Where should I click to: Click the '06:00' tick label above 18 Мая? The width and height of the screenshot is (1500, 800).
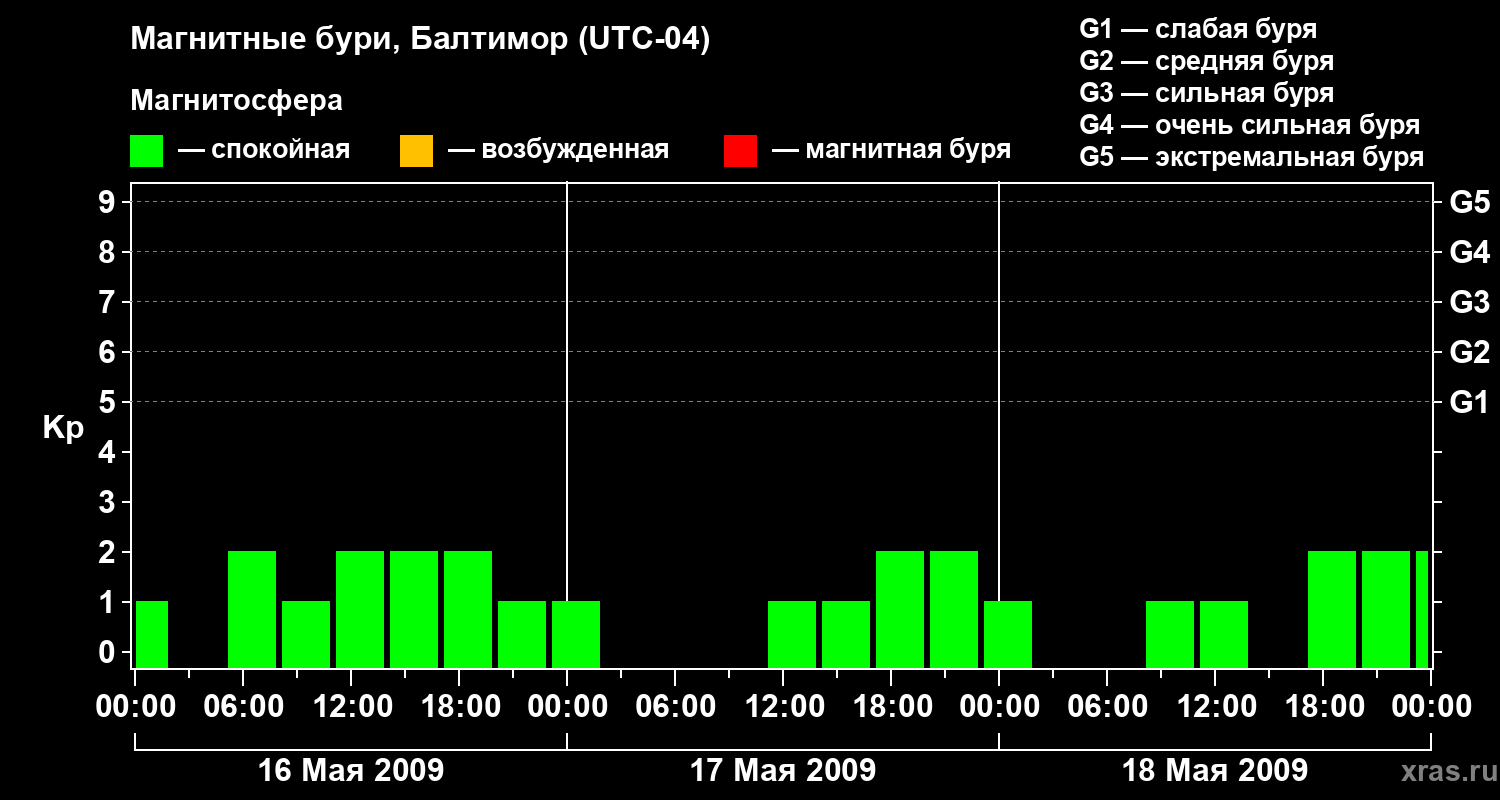pyautogui.click(x=1107, y=707)
